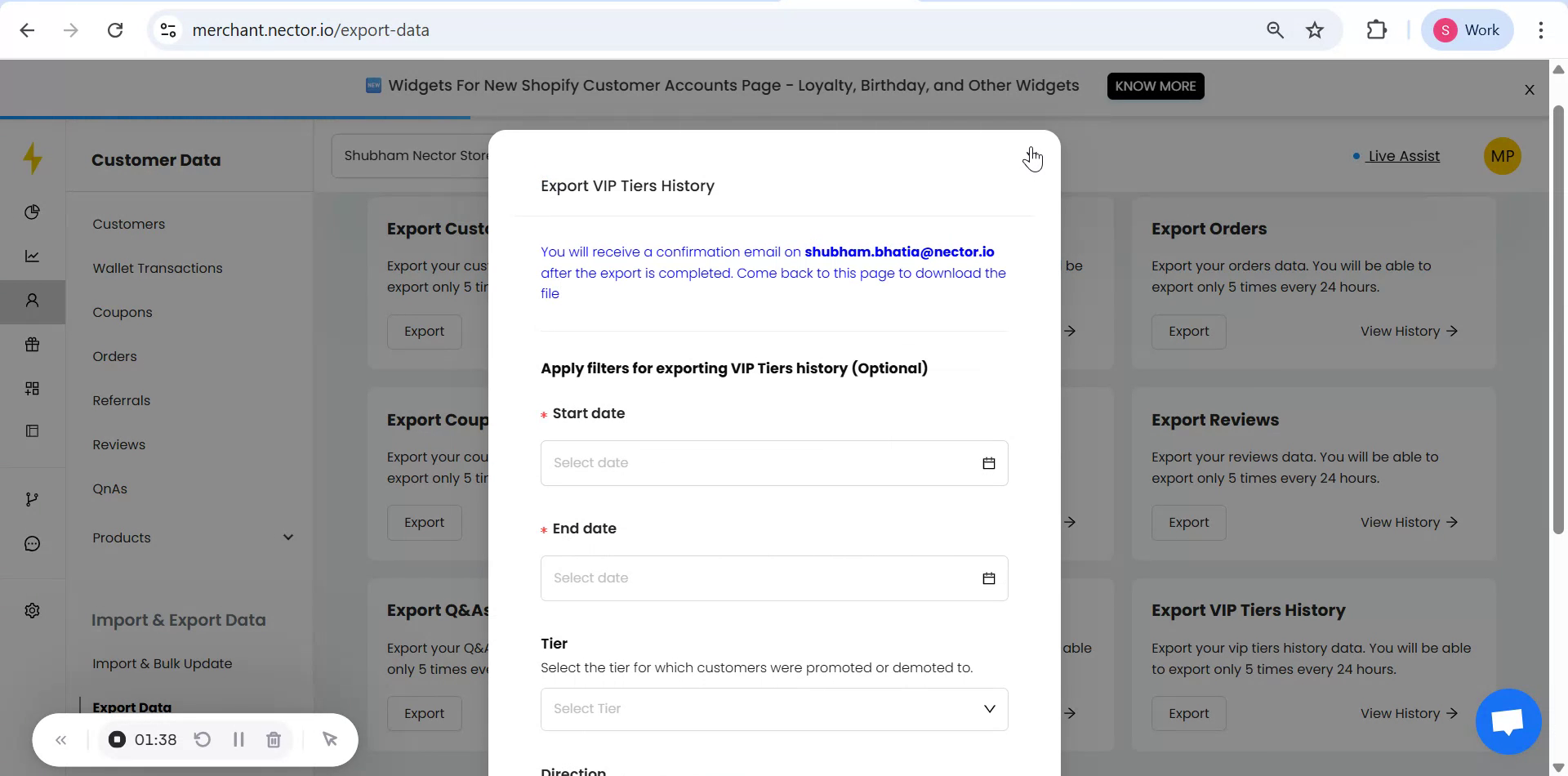
Task: Open the live chat widget bubble
Action: pos(1507,722)
